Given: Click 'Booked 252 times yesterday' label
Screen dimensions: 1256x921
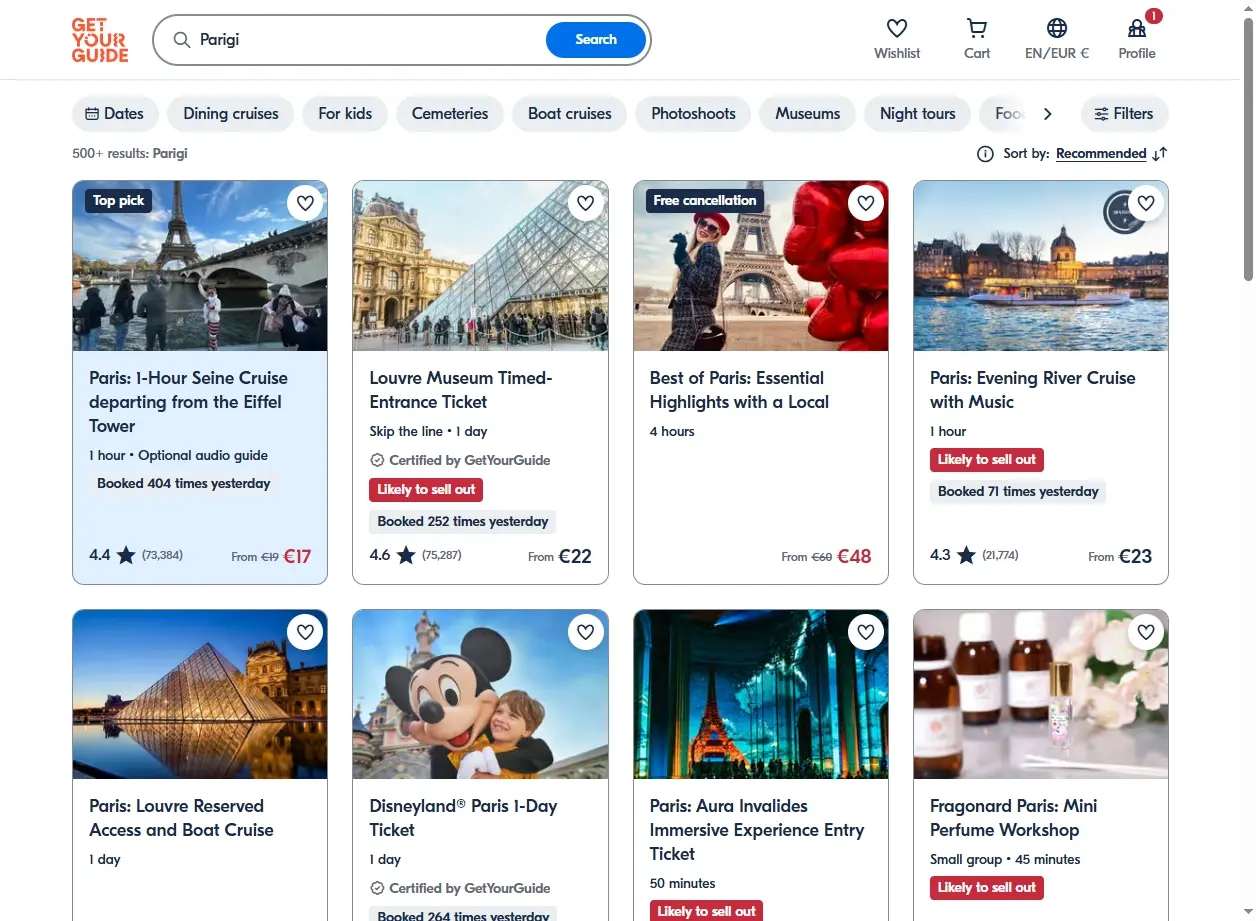Looking at the screenshot, I should point(463,522).
